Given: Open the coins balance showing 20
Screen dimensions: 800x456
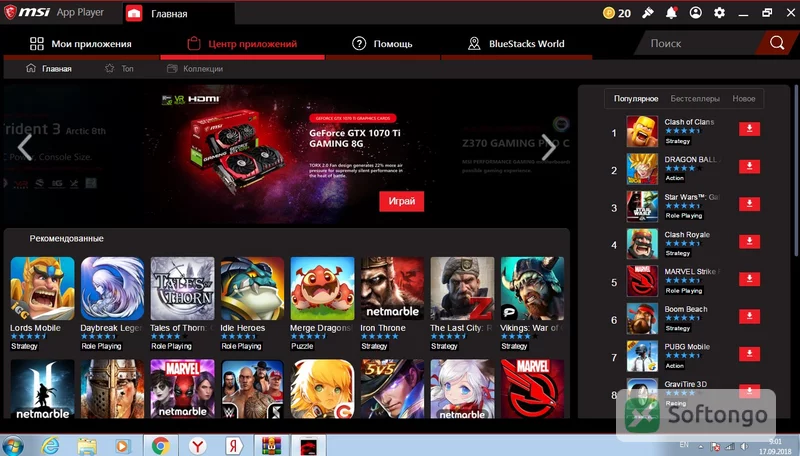Looking at the screenshot, I should (x=617, y=13).
